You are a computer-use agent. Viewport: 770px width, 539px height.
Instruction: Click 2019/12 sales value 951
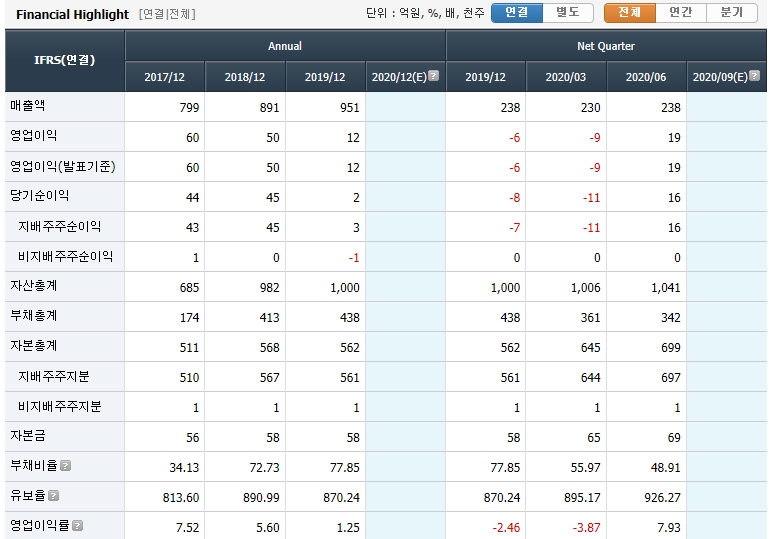point(350,108)
